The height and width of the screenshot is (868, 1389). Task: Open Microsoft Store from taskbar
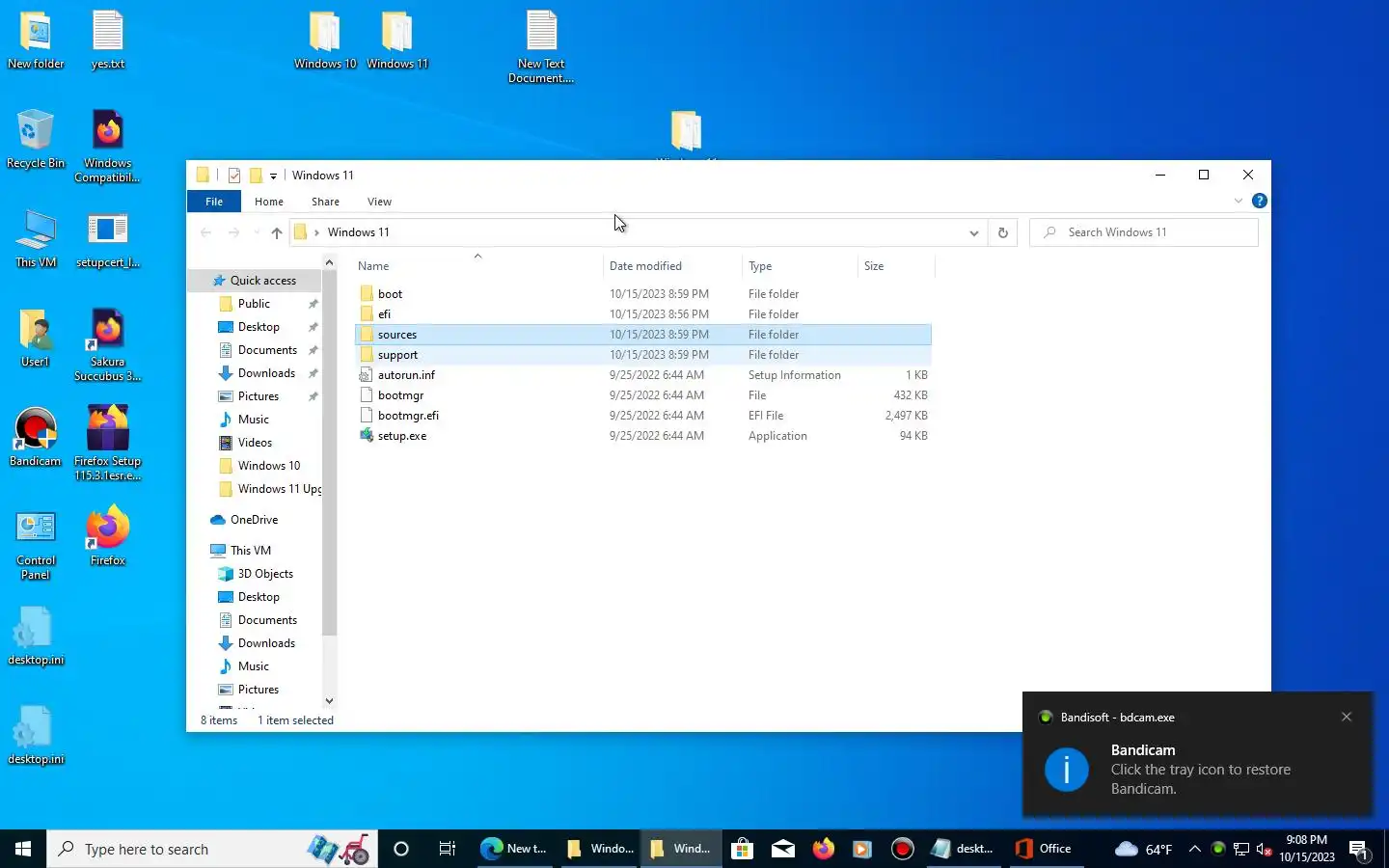pos(742,849)
